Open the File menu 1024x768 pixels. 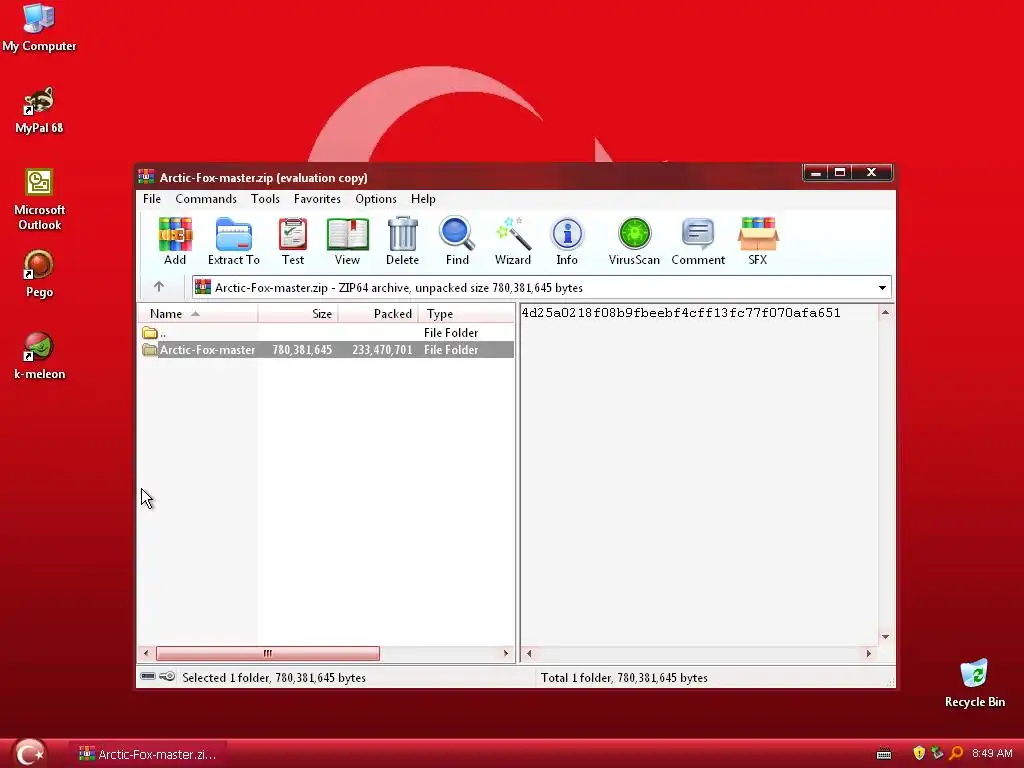coord(152,199)
